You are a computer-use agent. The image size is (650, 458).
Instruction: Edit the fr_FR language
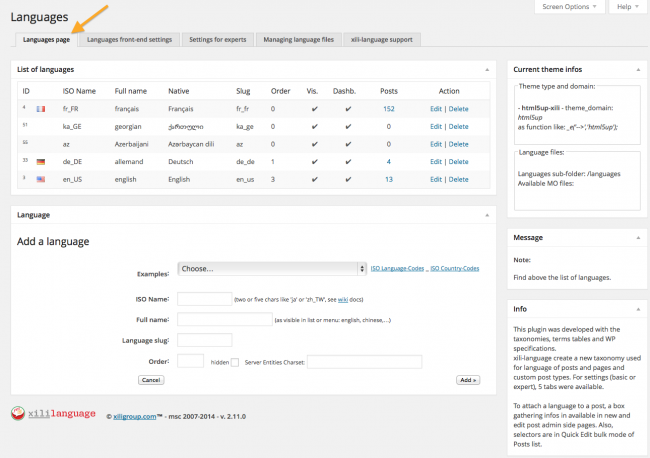(x=436, y=109)
